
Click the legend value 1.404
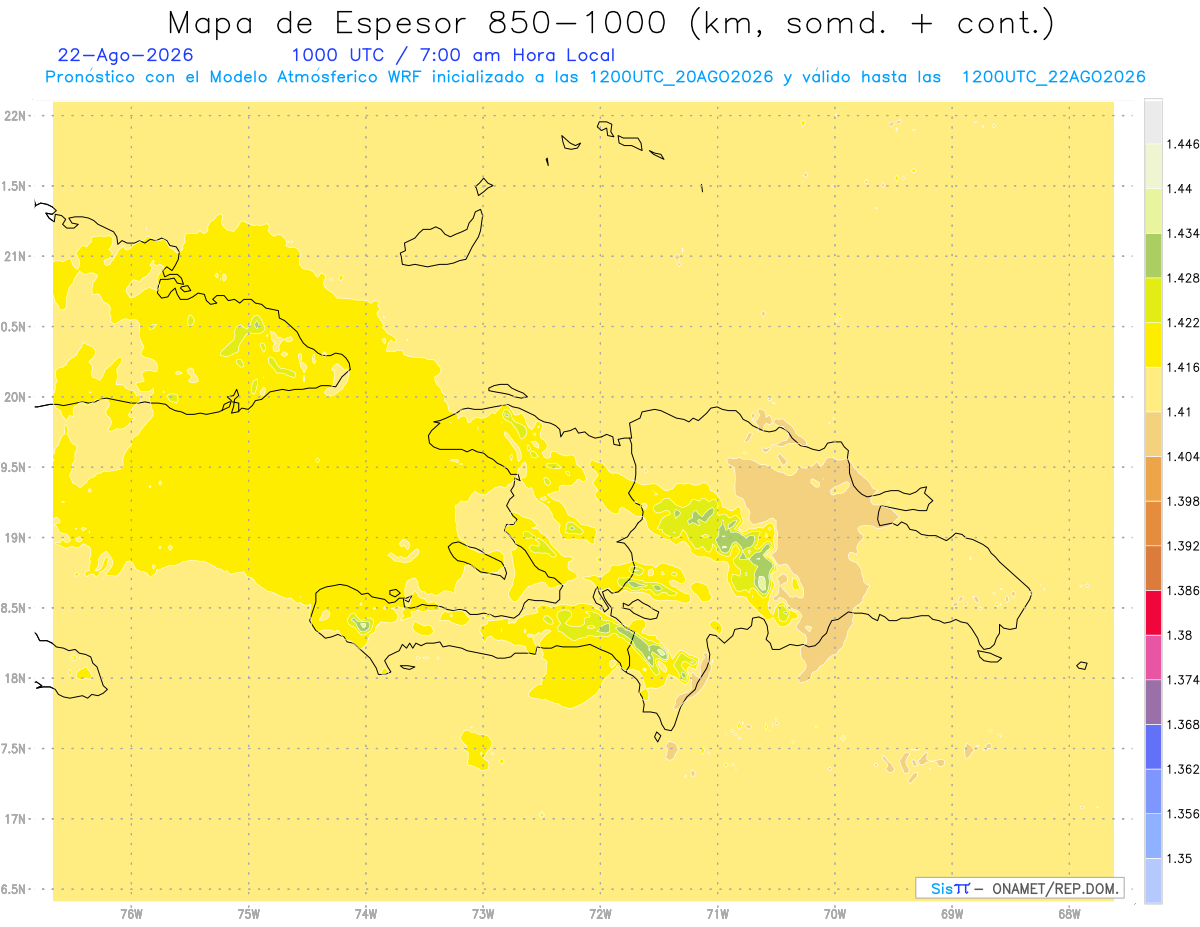[1183, 456]
